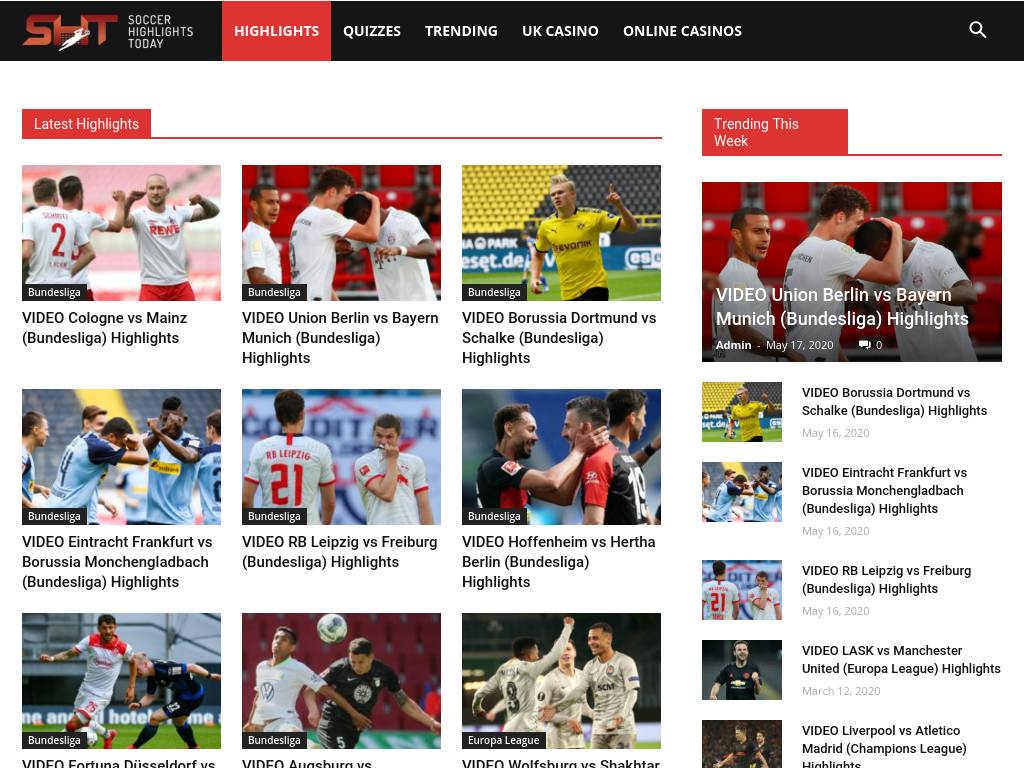
Task: Click RB Leipzig vs Freiburg grid thumbnail
Action: point(341,456)
